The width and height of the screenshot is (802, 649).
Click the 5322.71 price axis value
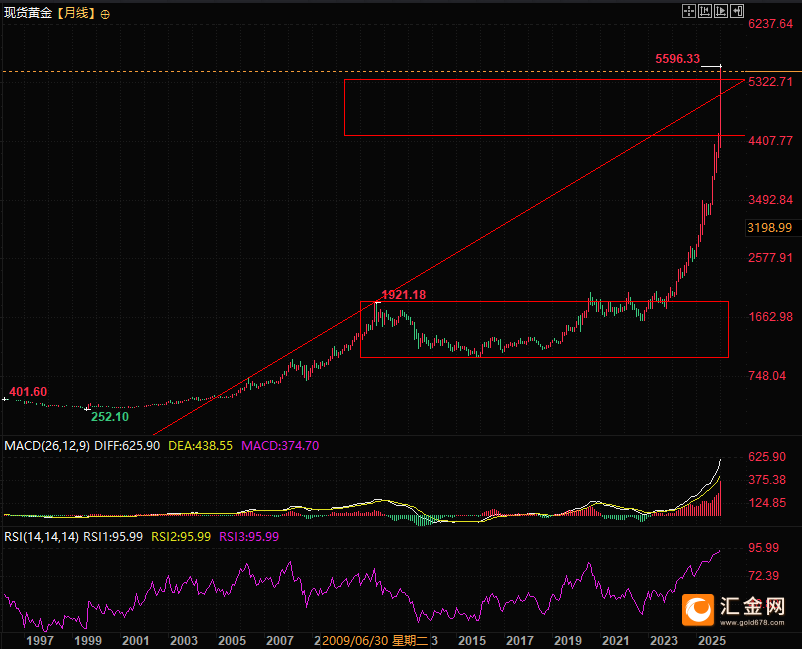click(770, 82)
